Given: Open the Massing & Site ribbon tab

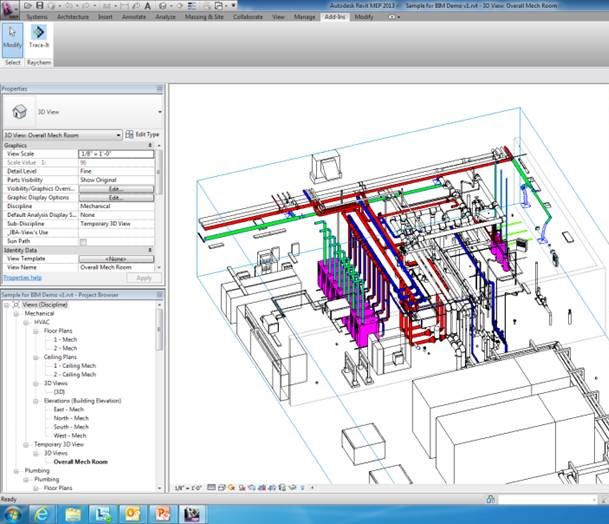Looking at the screenshot, I should point(204,17).
